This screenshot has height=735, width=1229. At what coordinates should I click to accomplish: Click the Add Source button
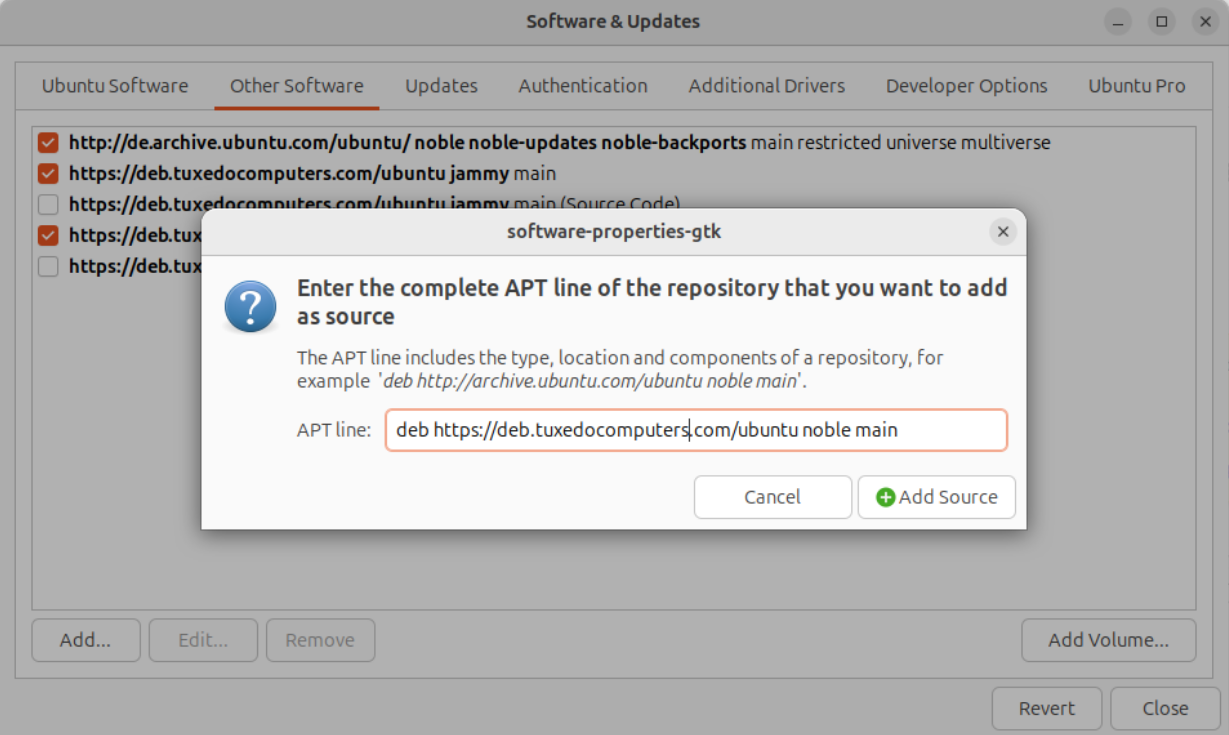(x=937, y=497)
